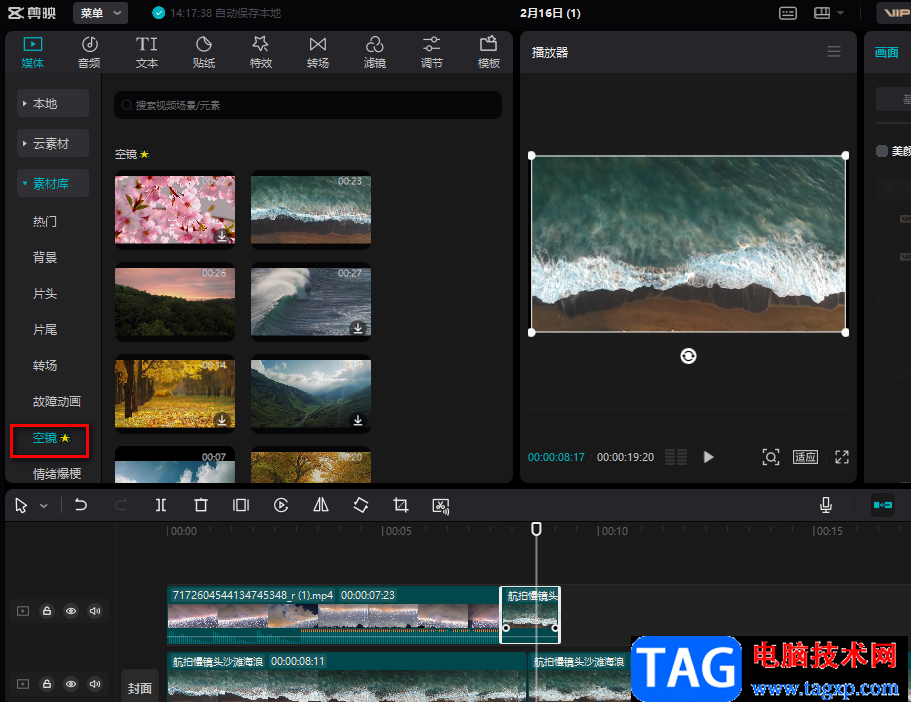Click the 封面 cover button

coord(139,689)
